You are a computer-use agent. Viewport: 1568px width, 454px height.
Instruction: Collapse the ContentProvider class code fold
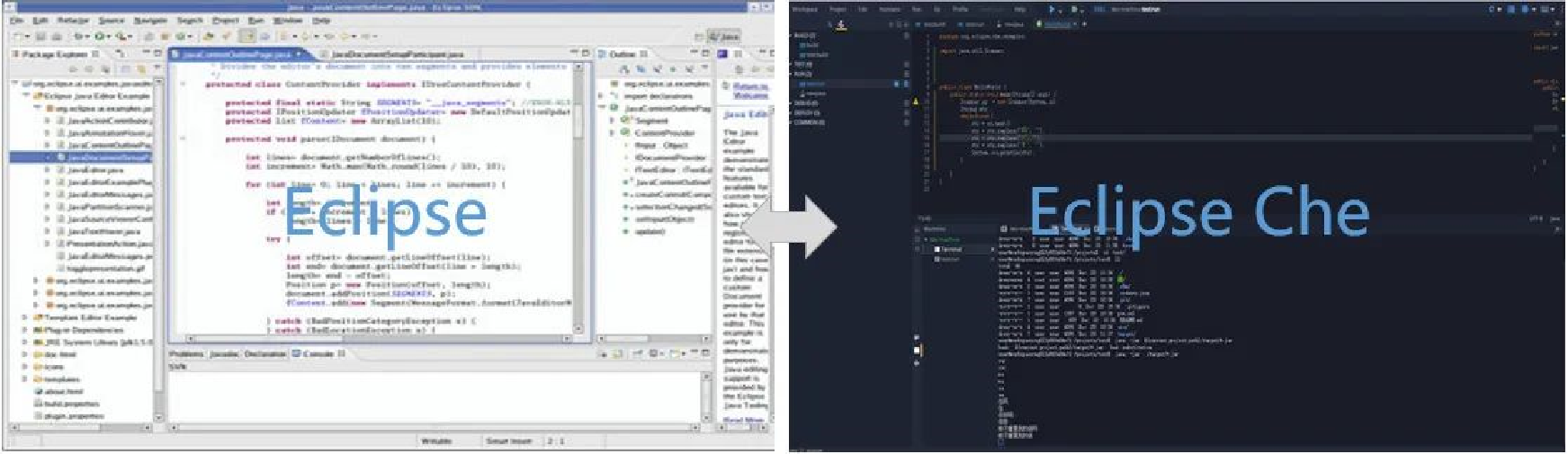click(x=183, y=85)
